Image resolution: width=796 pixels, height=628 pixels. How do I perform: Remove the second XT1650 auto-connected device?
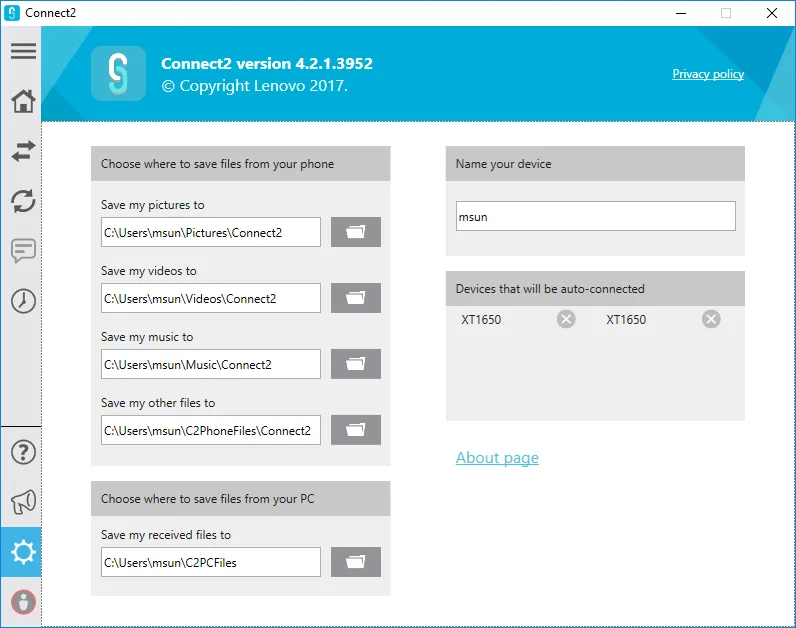click(x=711, y=319)
